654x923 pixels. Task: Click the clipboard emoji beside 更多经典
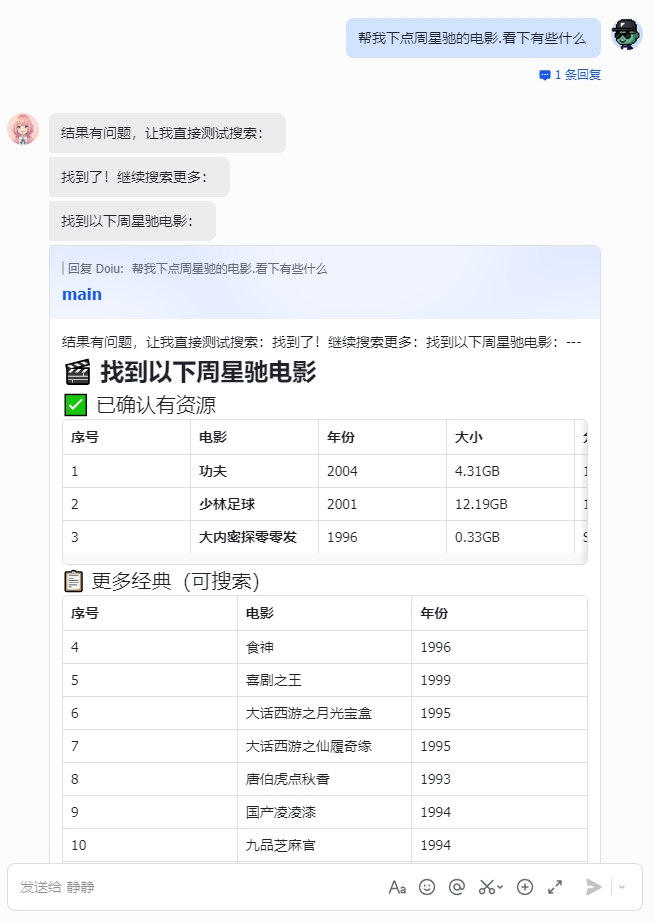coord(73,581)
